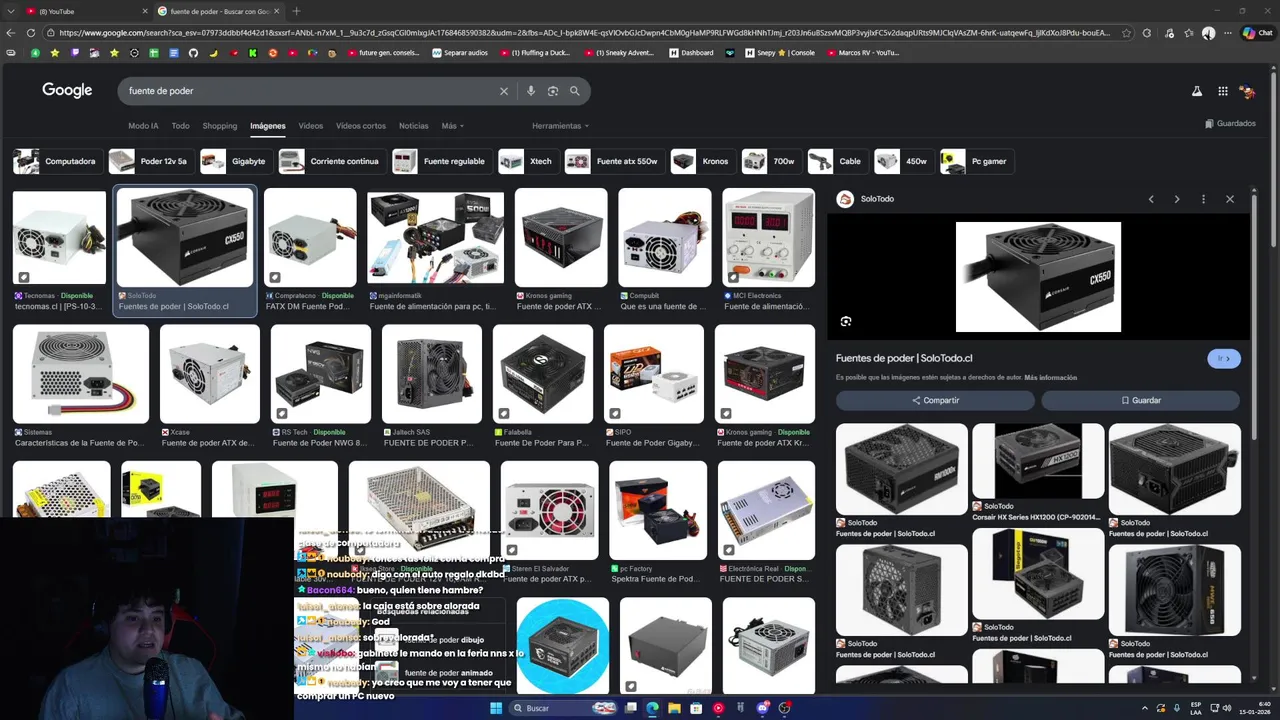Select the 700w filter chip
This screenshot has width=1280, height=720.
point(771,161)
